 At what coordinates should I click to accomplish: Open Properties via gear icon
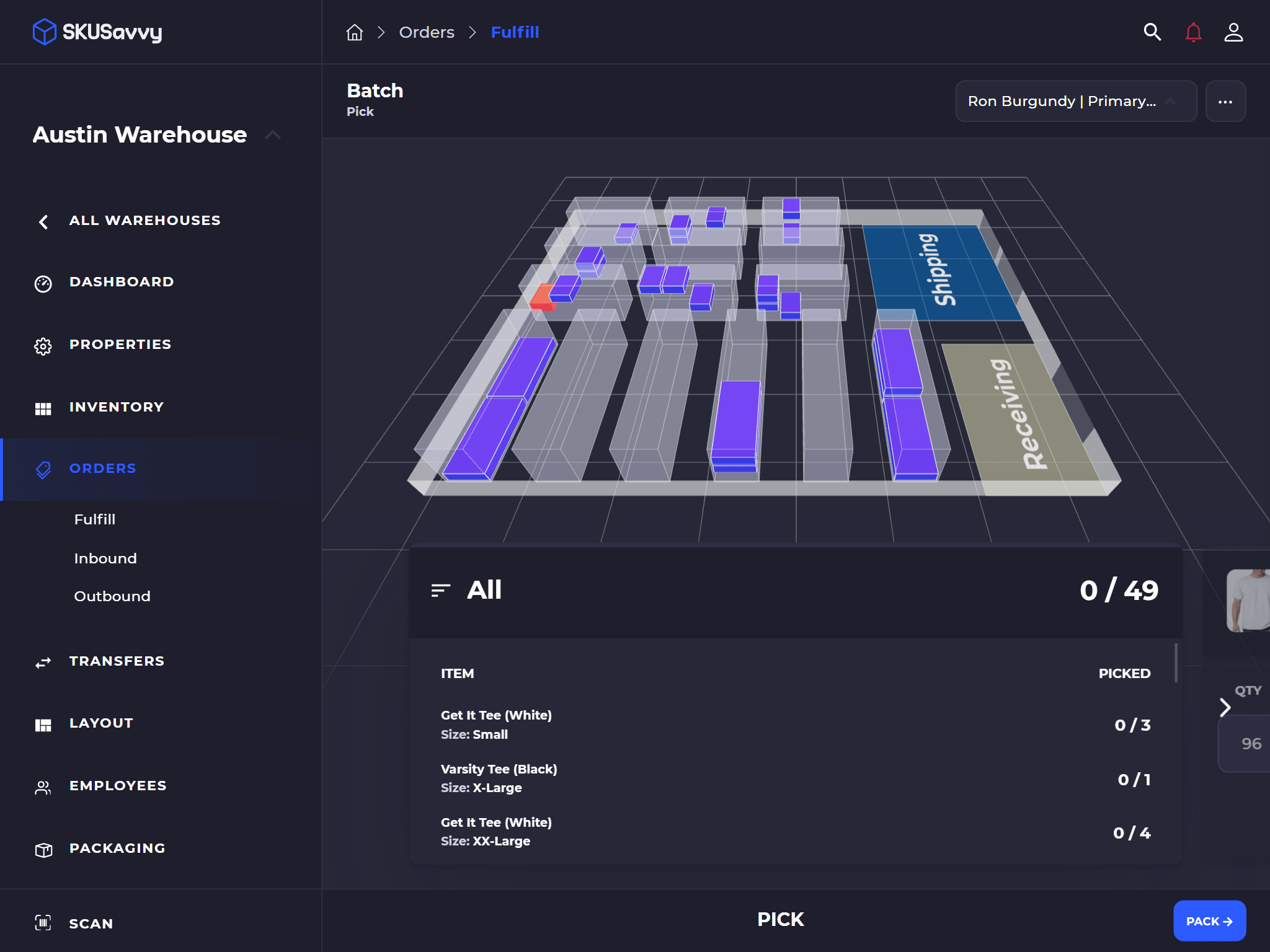43,346
